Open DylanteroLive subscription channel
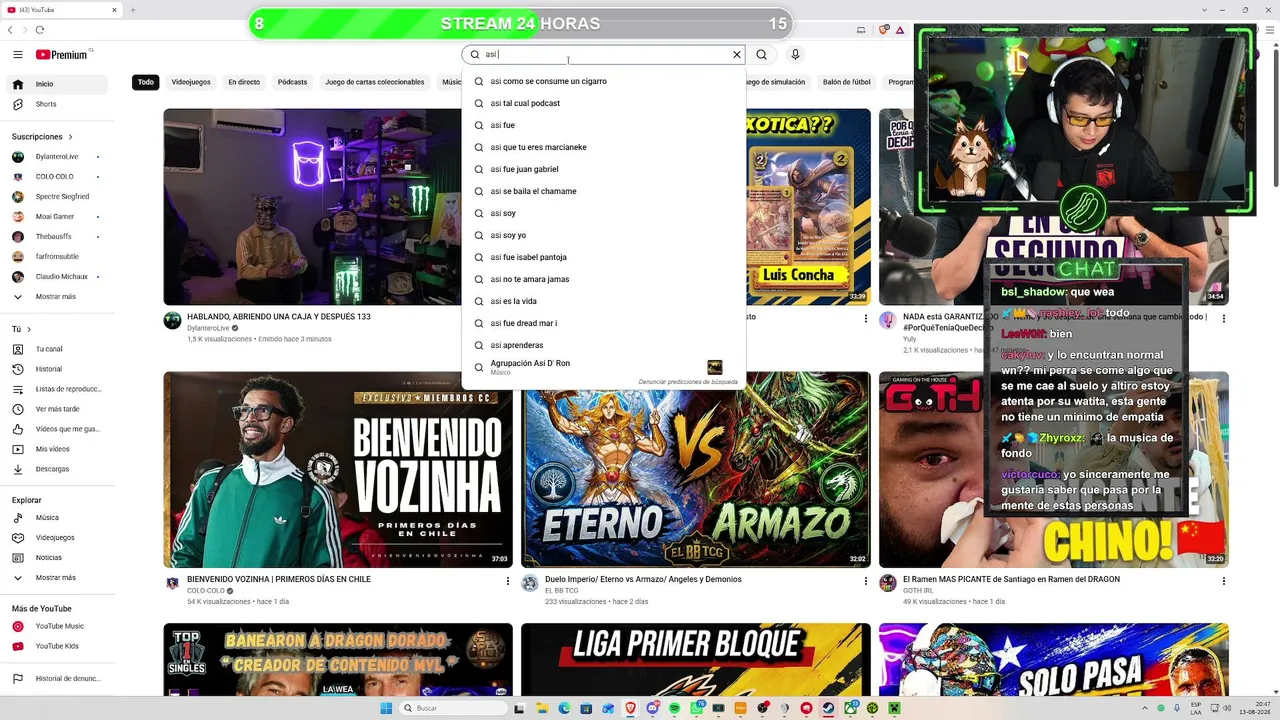The height and width of the screenshot is (720, 1280). 57,157
